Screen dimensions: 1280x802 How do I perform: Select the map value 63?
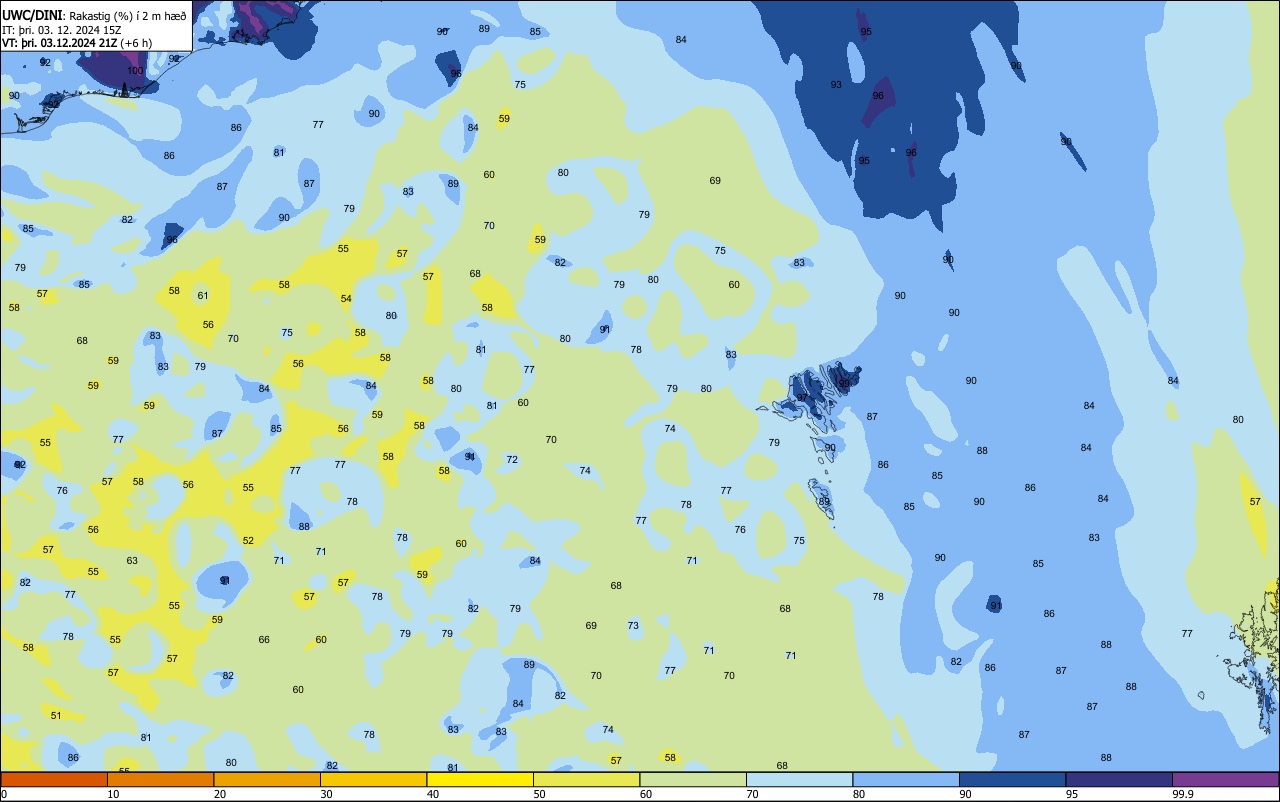132,561
